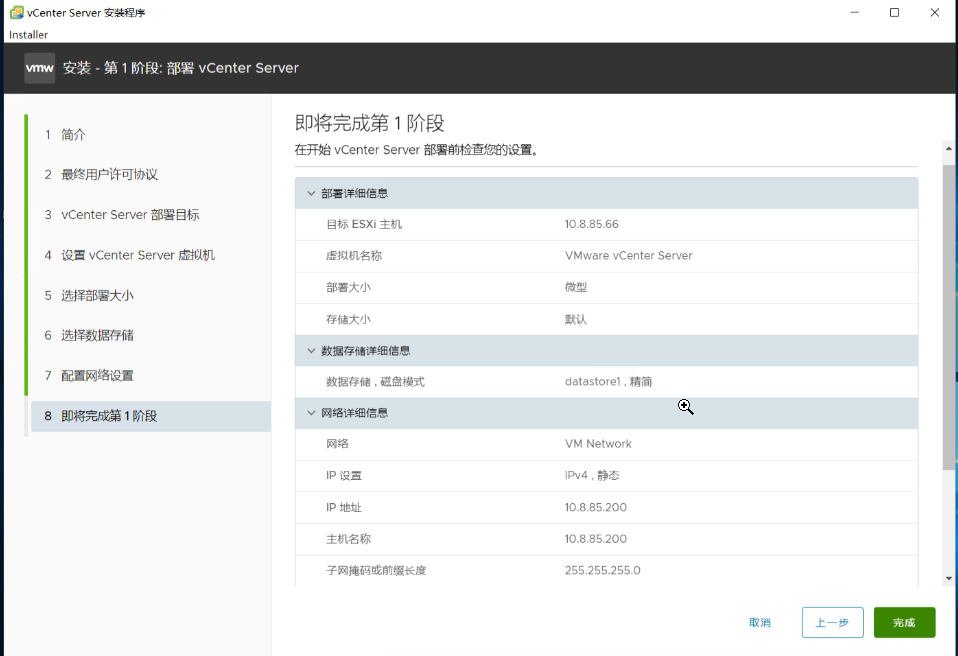Click the subnet mask 255.255.255.0
Screen dimensions: 958x656
point(602,570)
